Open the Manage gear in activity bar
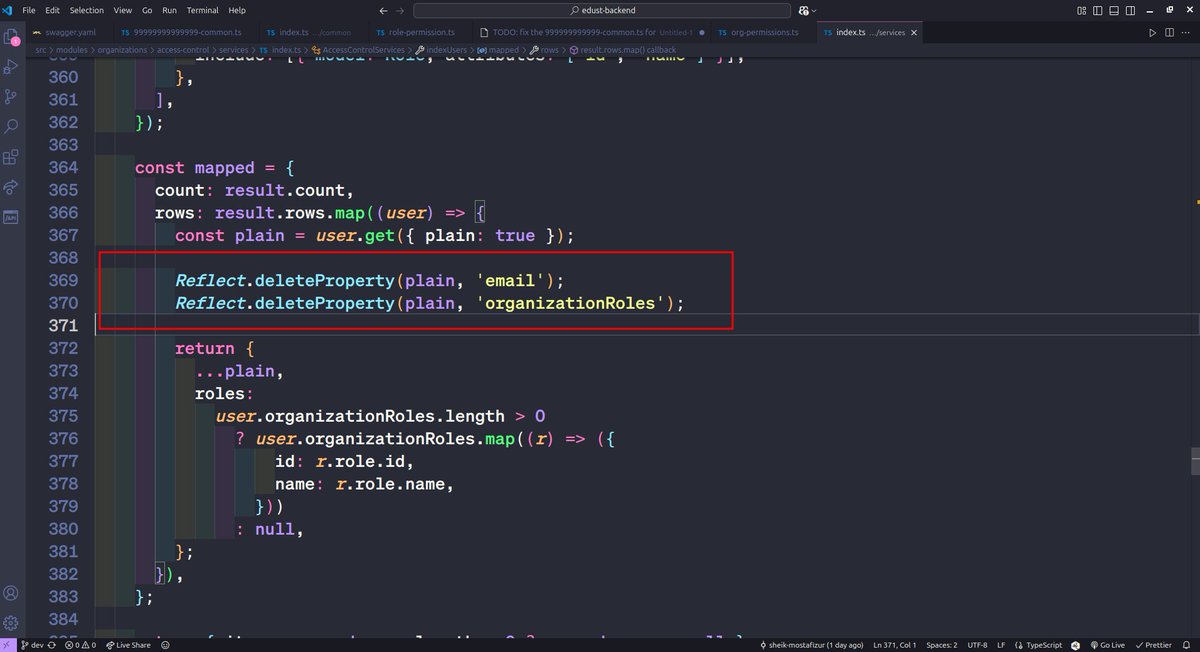 (12, 623)
